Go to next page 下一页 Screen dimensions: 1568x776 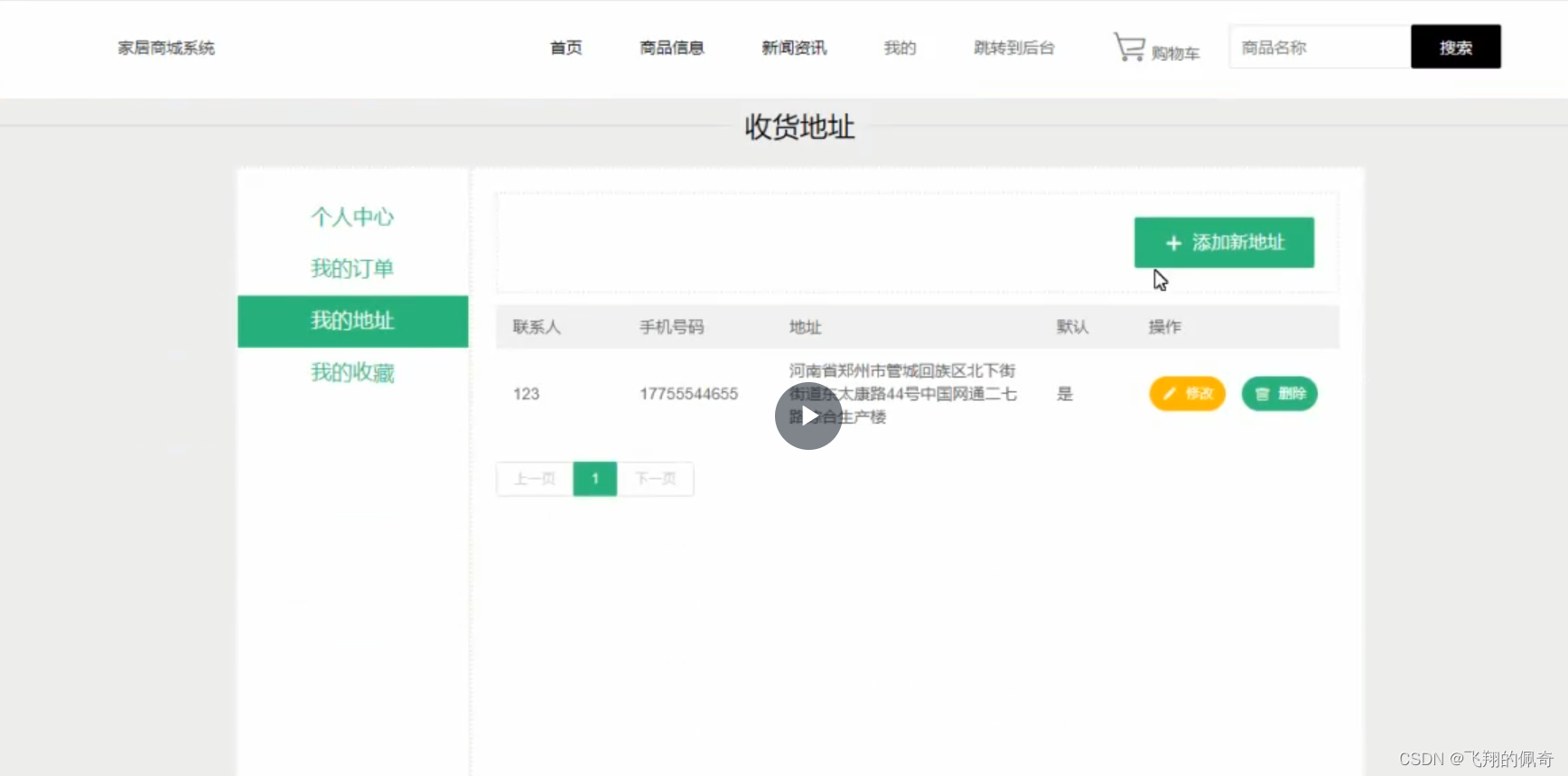pyautogui.click(x=656, y=479)
